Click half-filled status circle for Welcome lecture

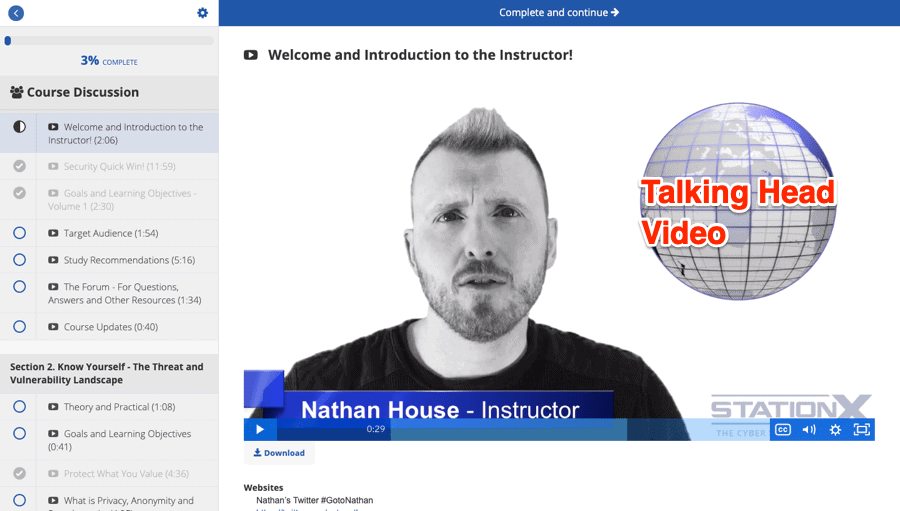tap(20, 127)
